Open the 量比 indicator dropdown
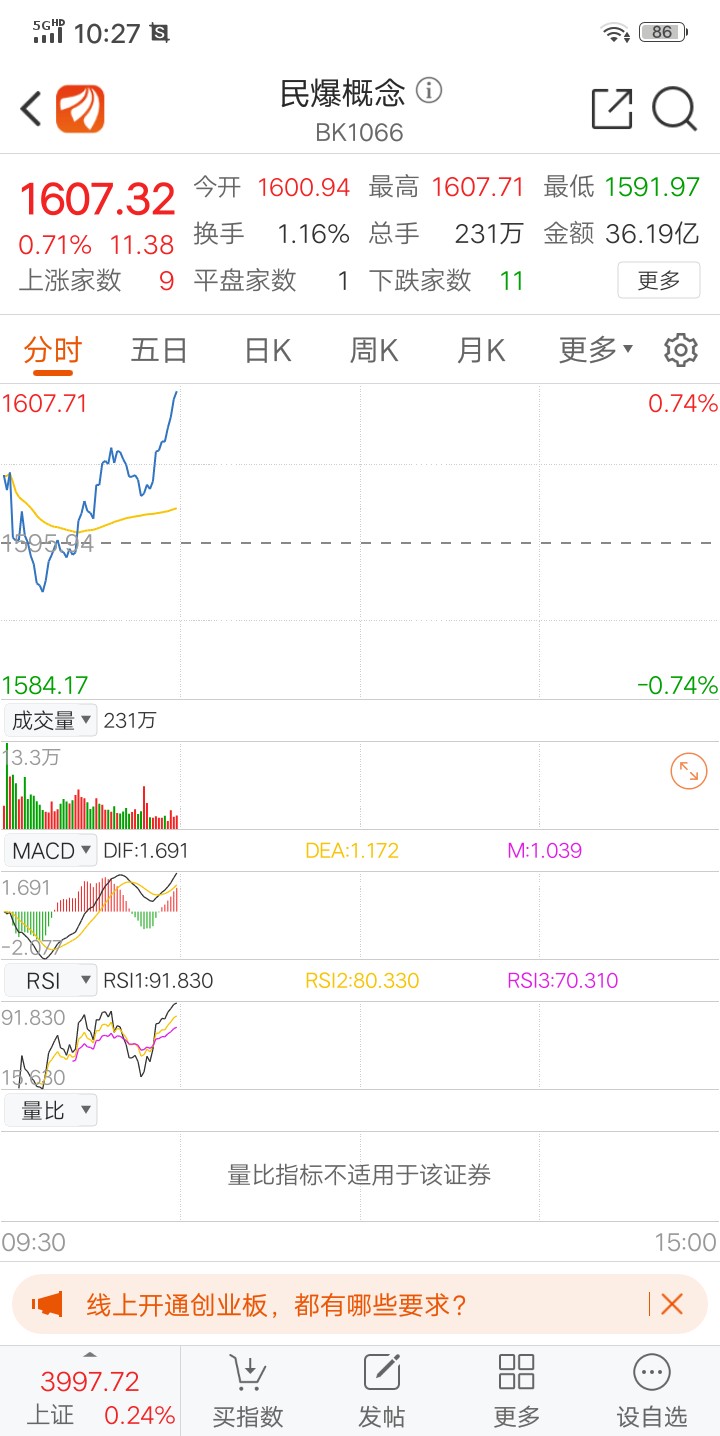This screenshot has width=720, height=1436. (51, 1111)
